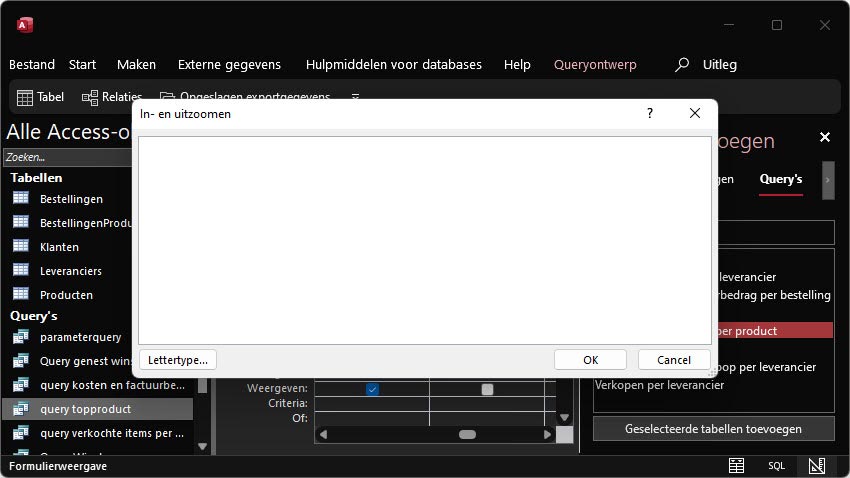Open the Externe gegevens ribbon tab
The height and width of the screenshot is (478, 850).
point(229,65)
